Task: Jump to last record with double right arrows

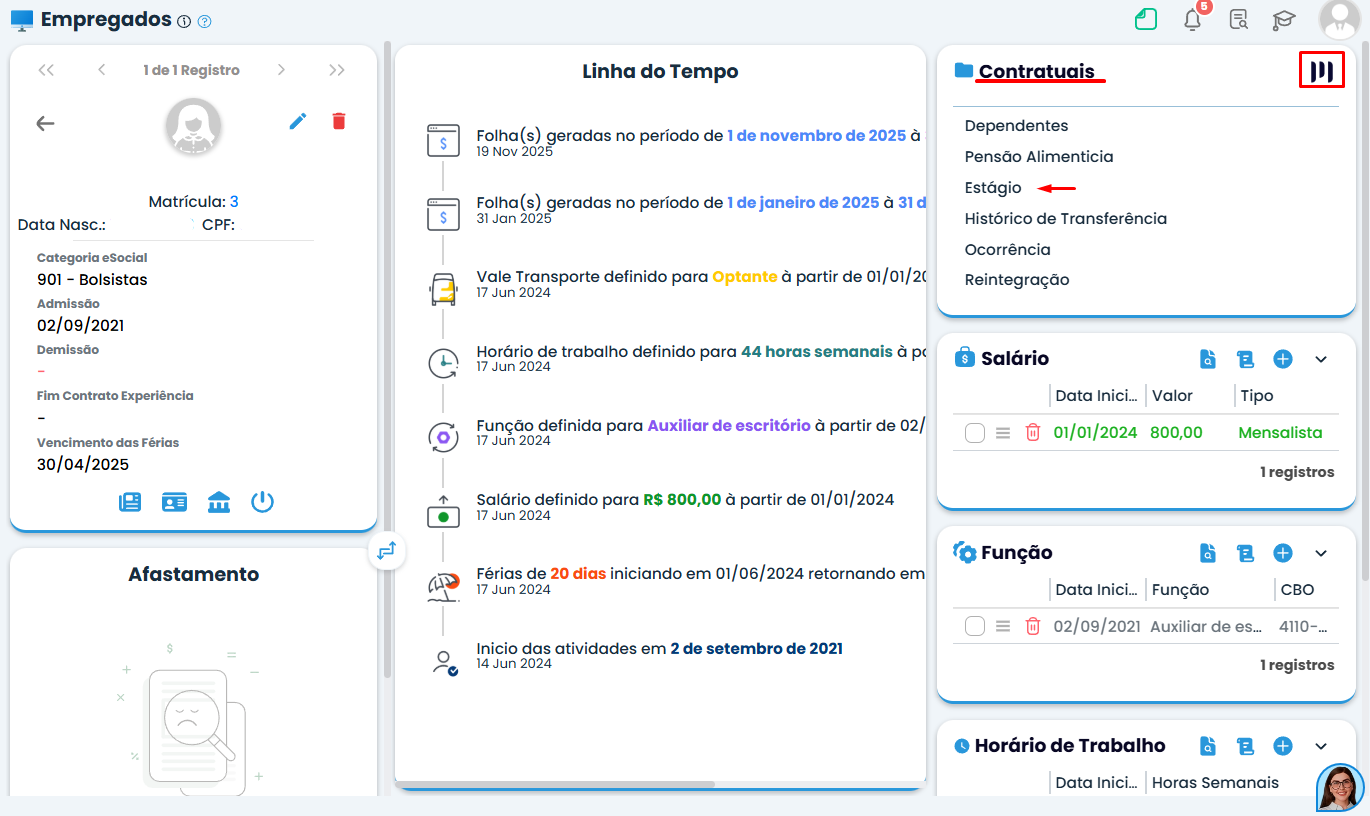Action: pos(337,70)
